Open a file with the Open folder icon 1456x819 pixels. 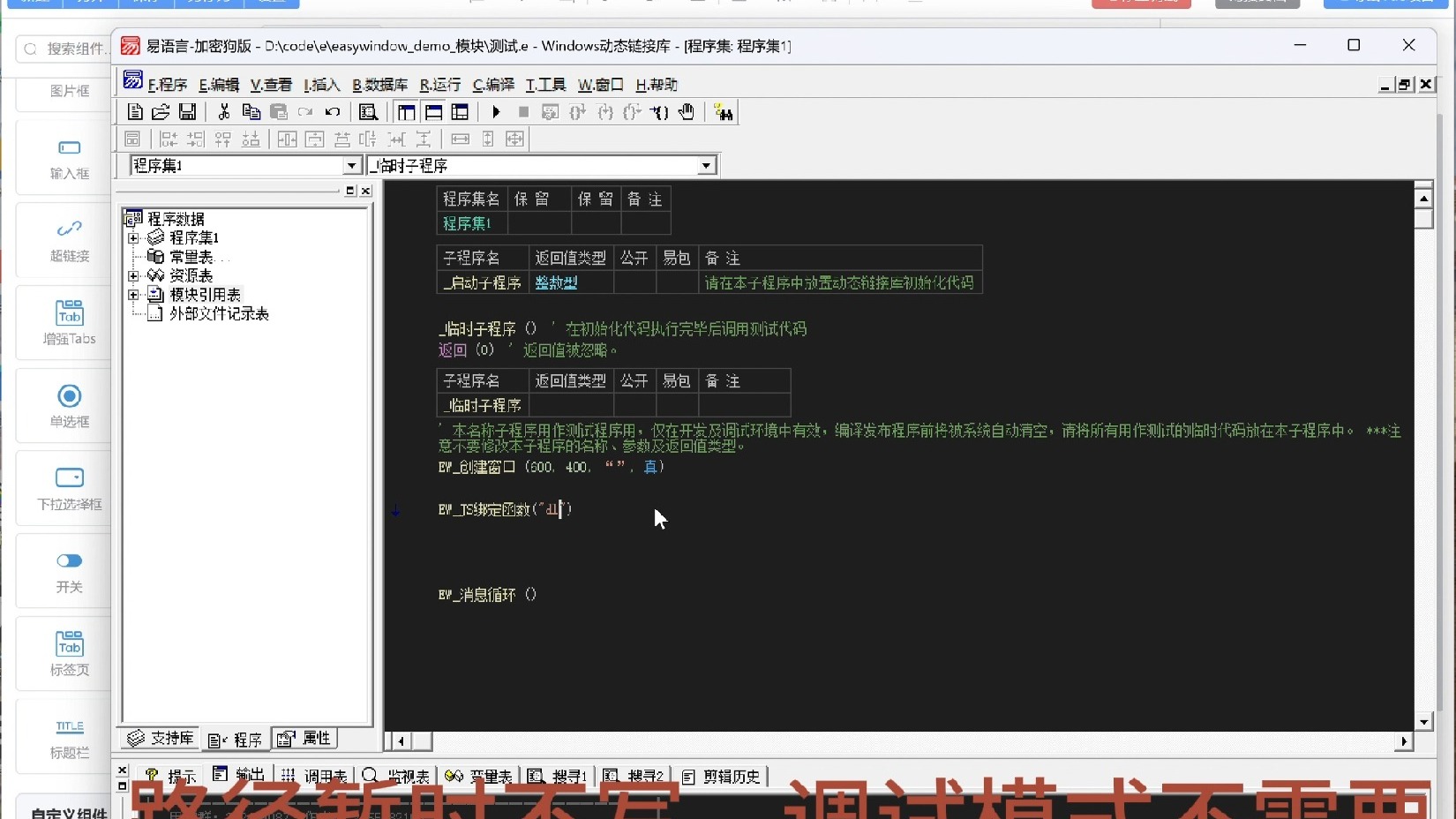click(161, 112)
